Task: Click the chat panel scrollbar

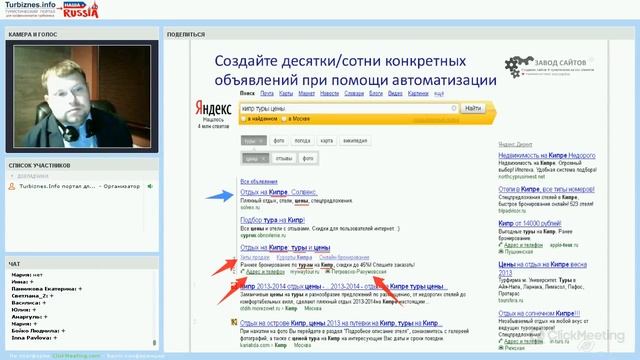Action: pyautogui.click(x=154, y=342)
